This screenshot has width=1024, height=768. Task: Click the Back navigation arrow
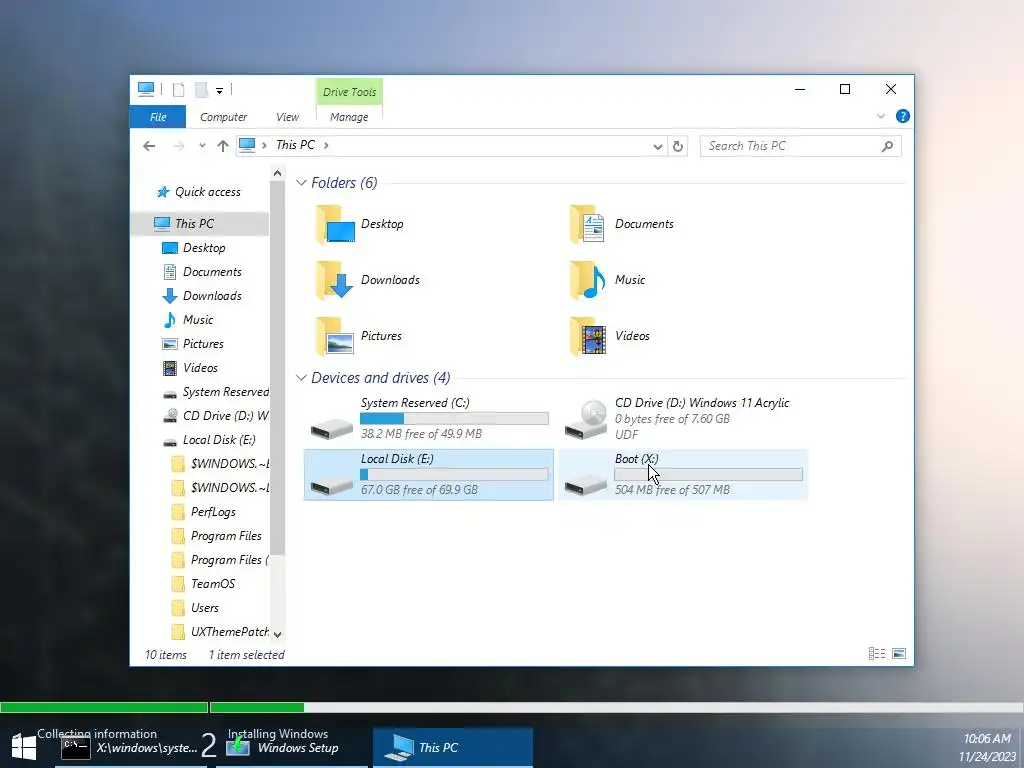(x=150, y=146)
